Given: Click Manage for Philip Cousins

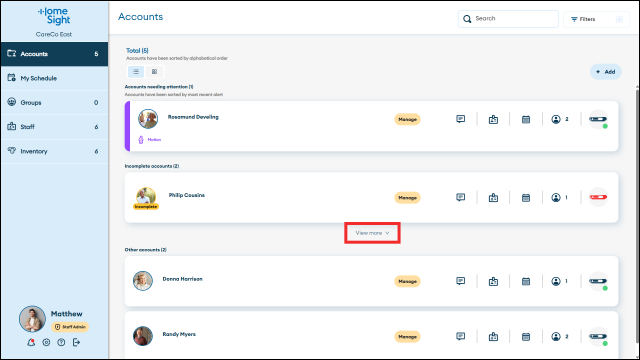Looking at the screenshot, I should click(x=407, y=198).
